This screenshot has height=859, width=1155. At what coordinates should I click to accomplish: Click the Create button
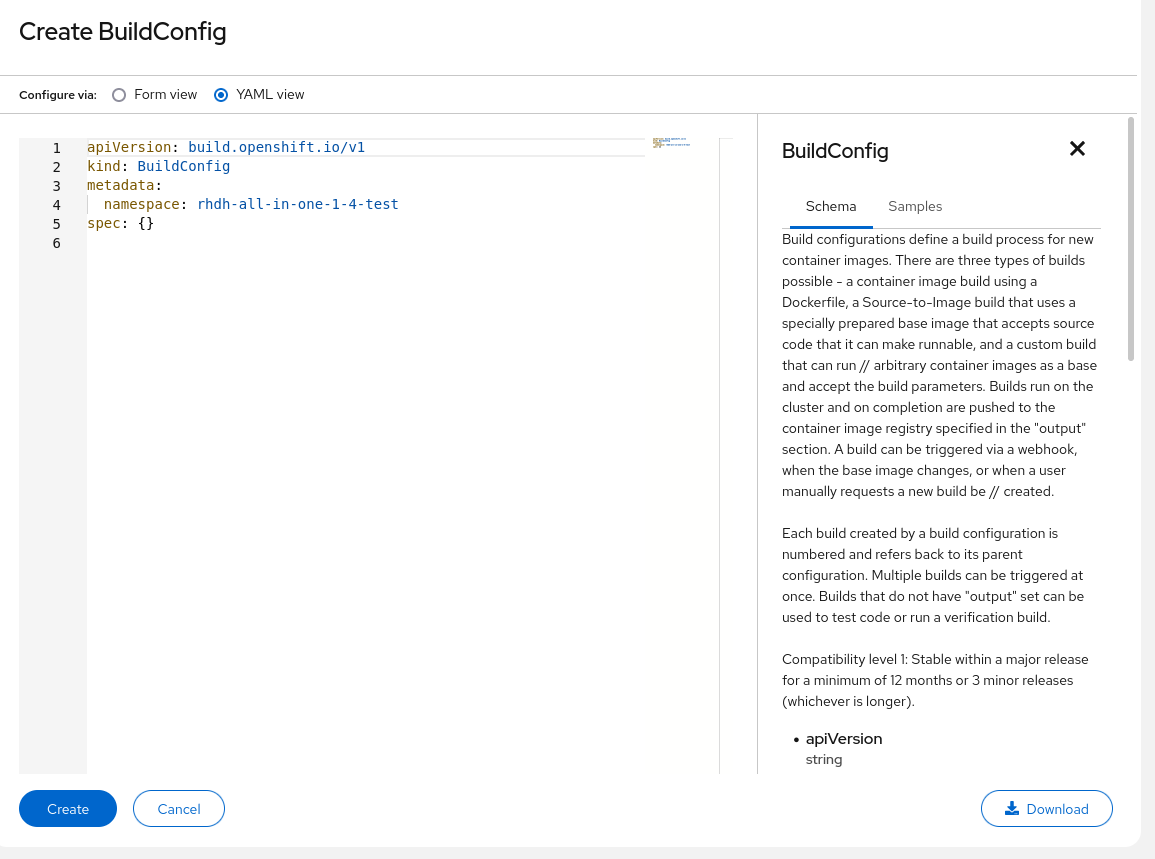coord(68,809)
